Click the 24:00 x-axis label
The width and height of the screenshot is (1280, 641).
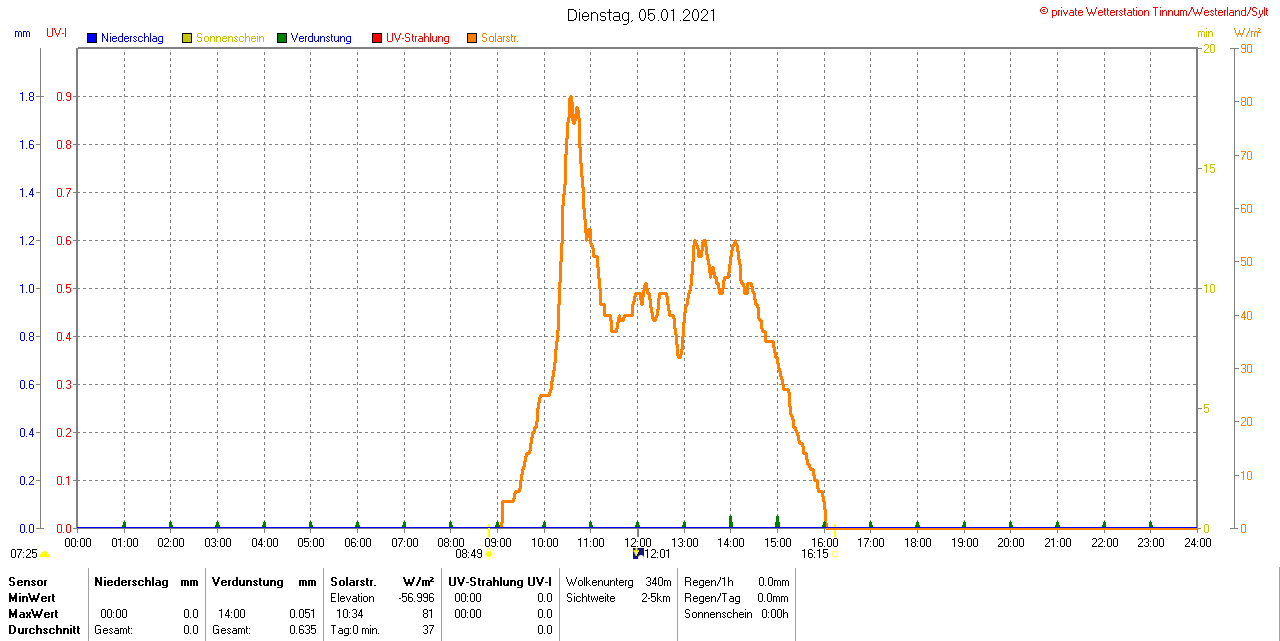pyautogui.click(x=1197, y=542)
